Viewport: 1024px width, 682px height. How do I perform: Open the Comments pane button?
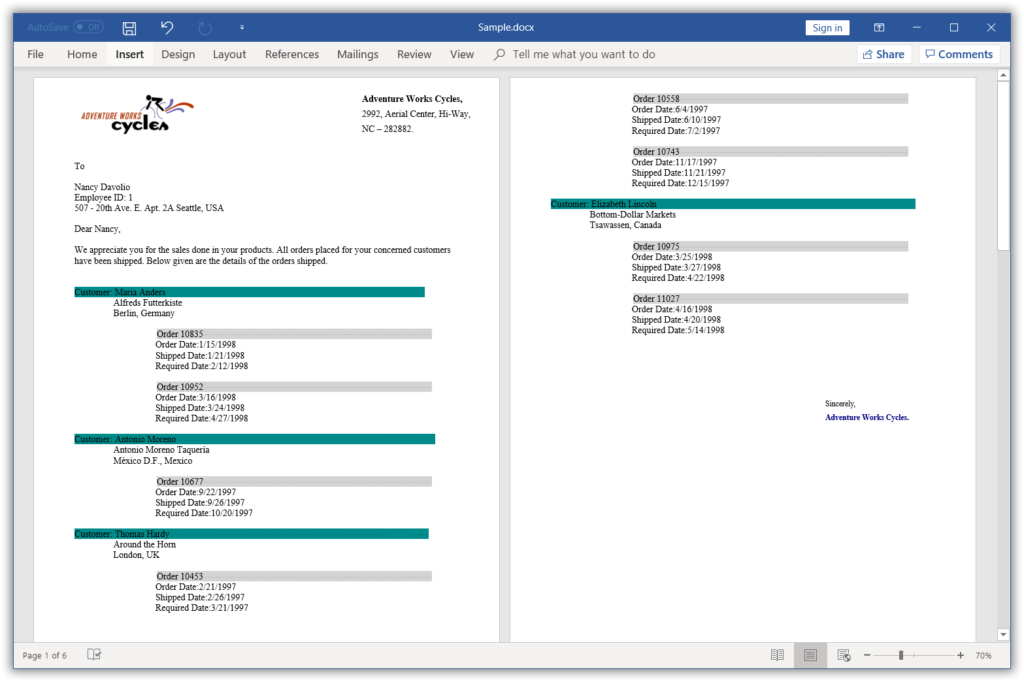[x=958, y=54]
